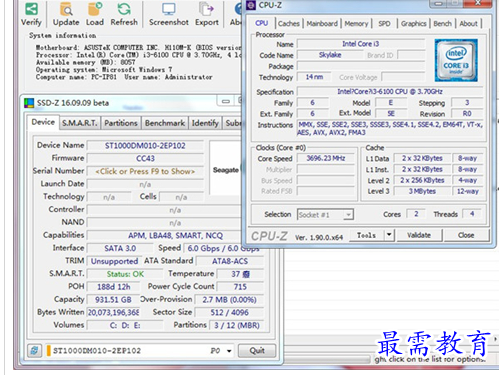Open the Memory tab in CPU-Z
Viewport: 499px width, 375px height.
[356, 24]
